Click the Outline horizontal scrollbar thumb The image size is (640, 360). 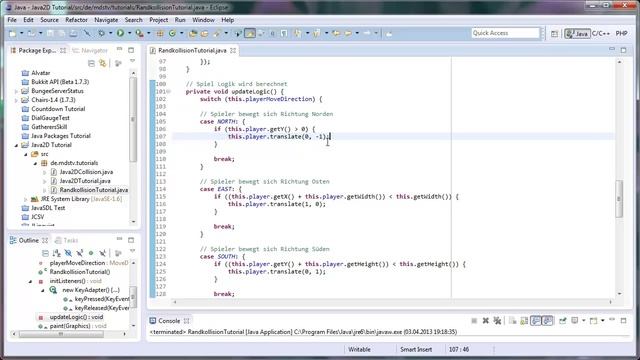point(60,334)
